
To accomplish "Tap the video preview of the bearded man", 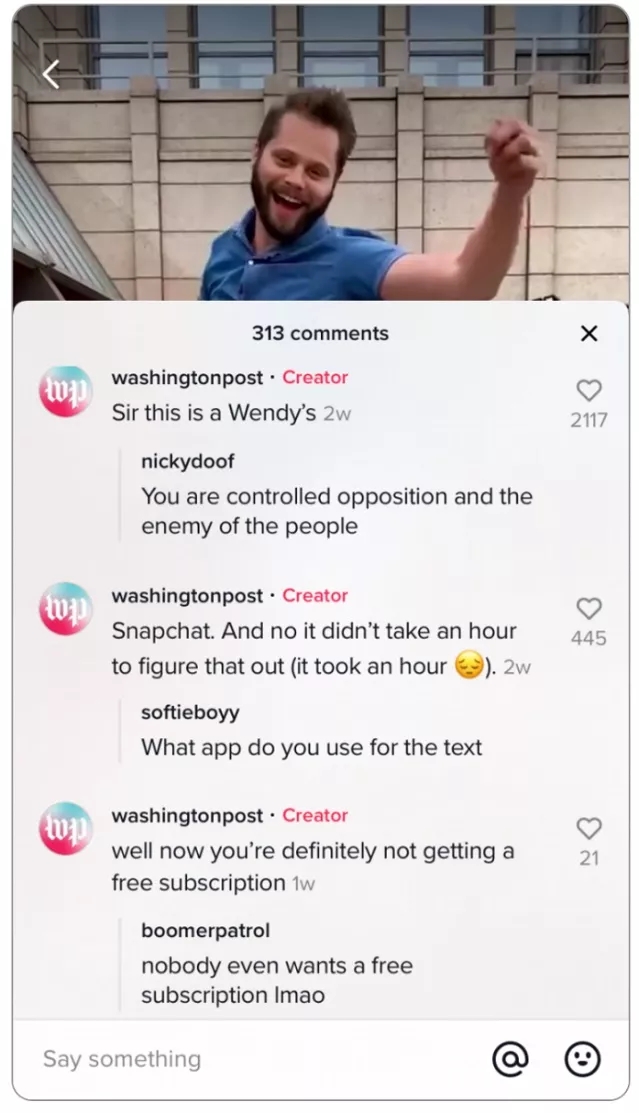I will pos(320,153).
